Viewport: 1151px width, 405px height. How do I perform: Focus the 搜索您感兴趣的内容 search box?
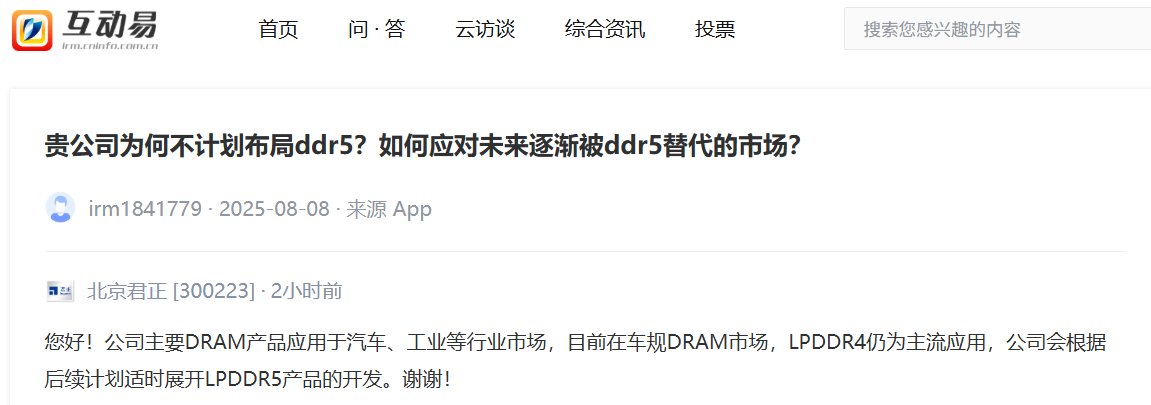(x=998, y=29)
